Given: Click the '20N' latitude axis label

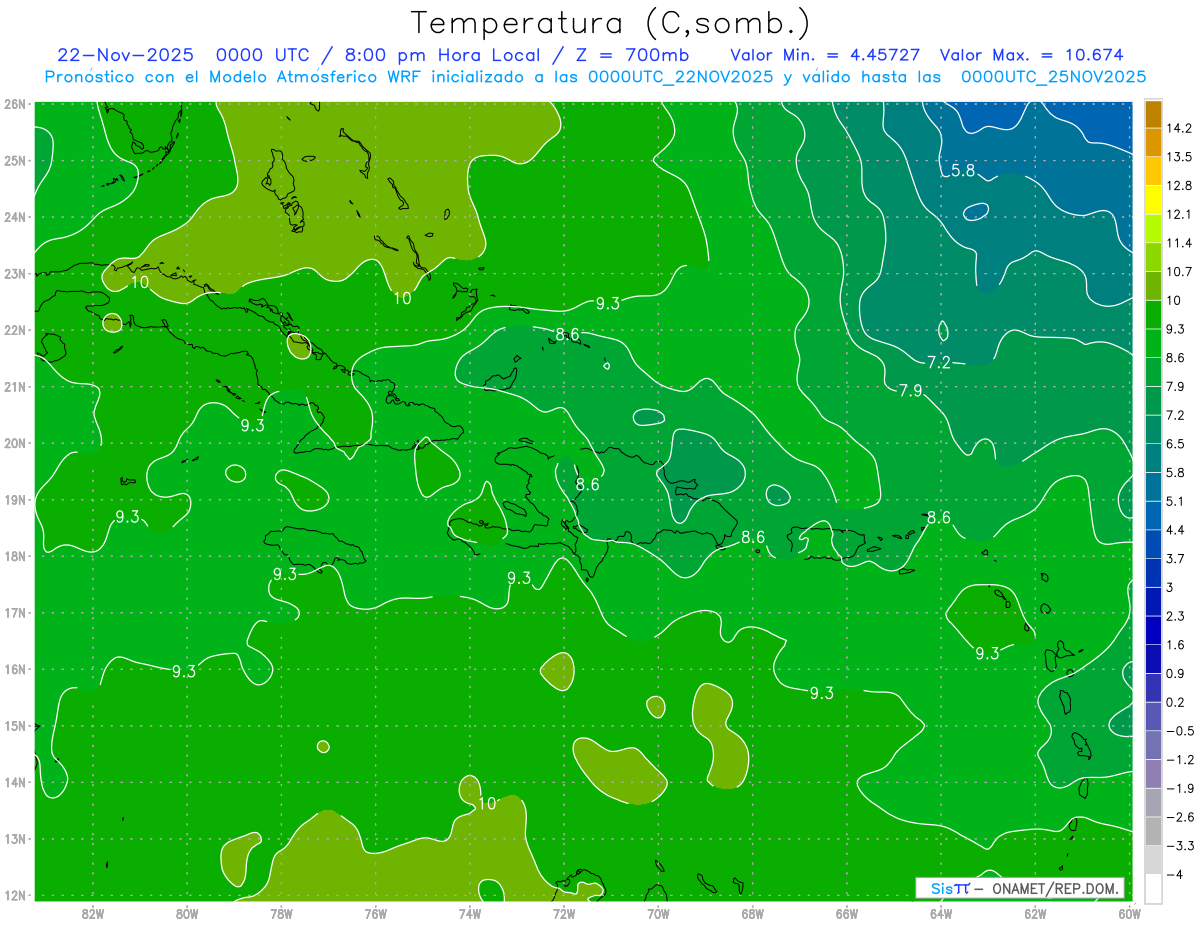Looking at the screenshot, I should point(15,443).
